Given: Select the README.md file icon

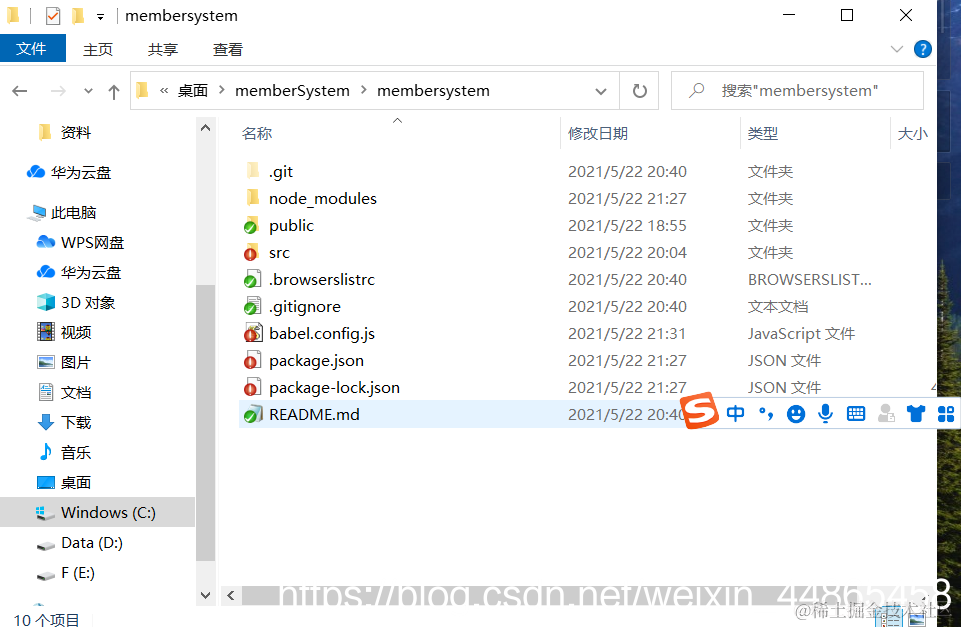Looking at the screenshot, I should [253, 414].
